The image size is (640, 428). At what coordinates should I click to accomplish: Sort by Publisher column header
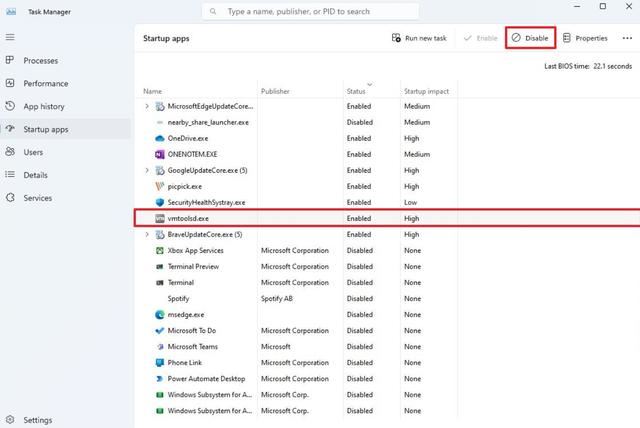275,91
